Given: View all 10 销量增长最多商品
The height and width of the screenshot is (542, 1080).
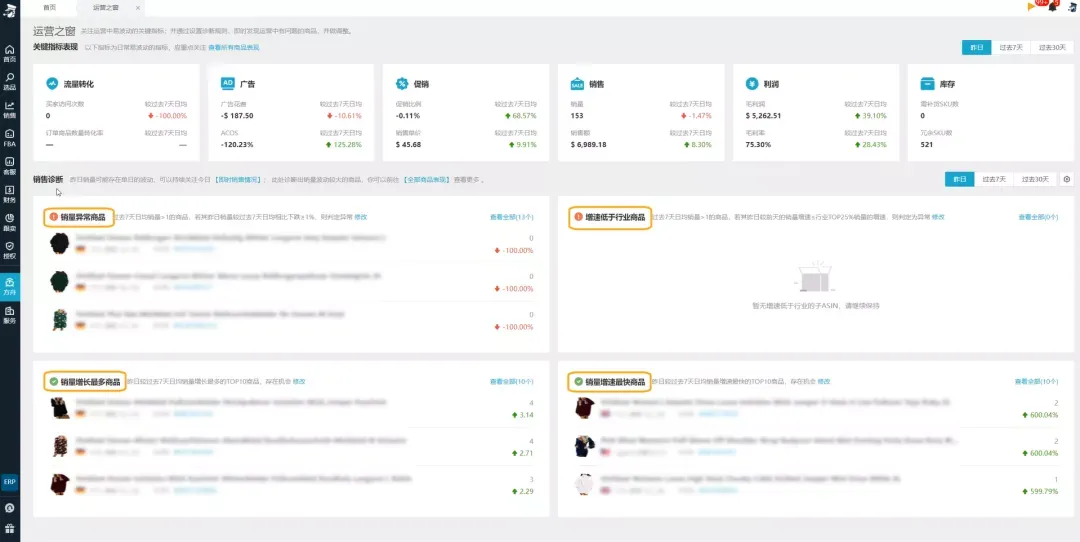Looking at the screenshot, I should (x=511, y=381).
